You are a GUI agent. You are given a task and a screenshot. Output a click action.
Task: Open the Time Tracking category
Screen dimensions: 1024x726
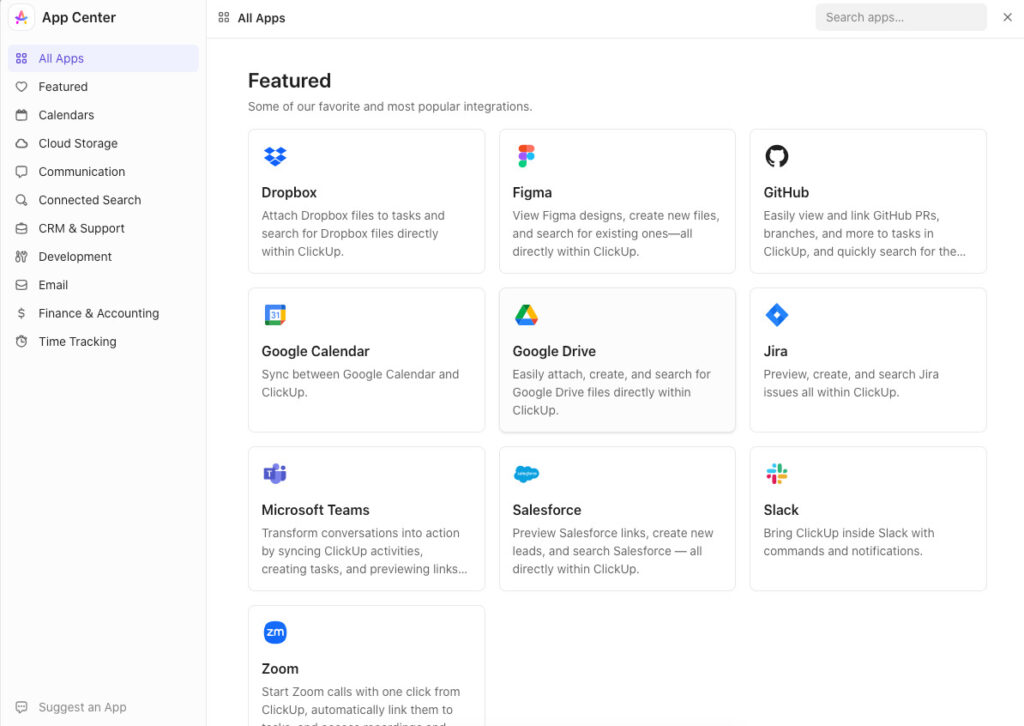(103, 341)
